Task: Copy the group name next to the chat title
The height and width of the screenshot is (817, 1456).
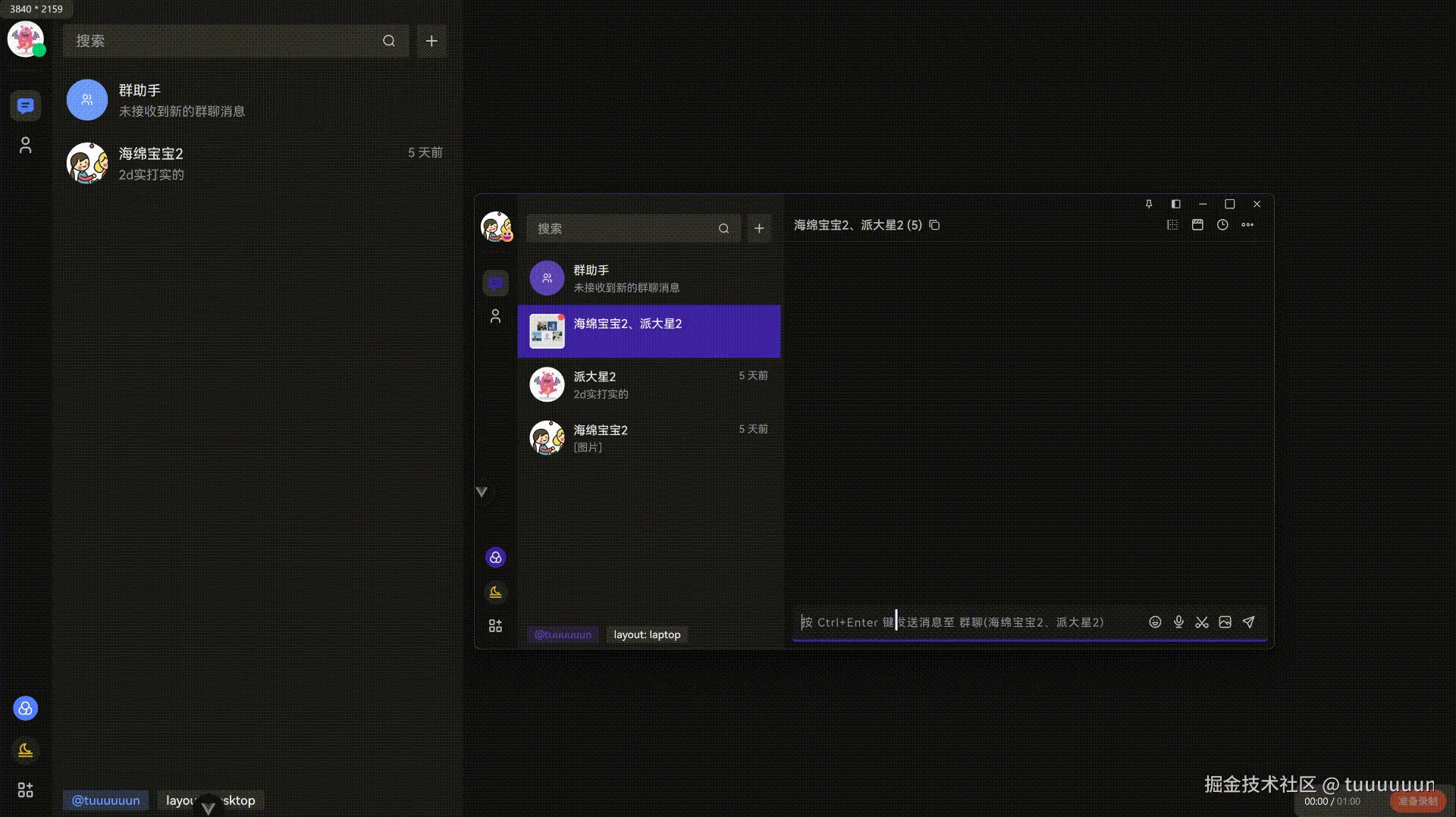Action: coord(934,225)
